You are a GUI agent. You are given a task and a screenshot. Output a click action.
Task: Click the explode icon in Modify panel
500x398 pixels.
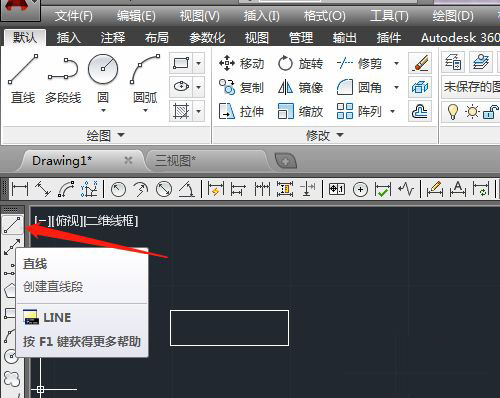[420, 87]
